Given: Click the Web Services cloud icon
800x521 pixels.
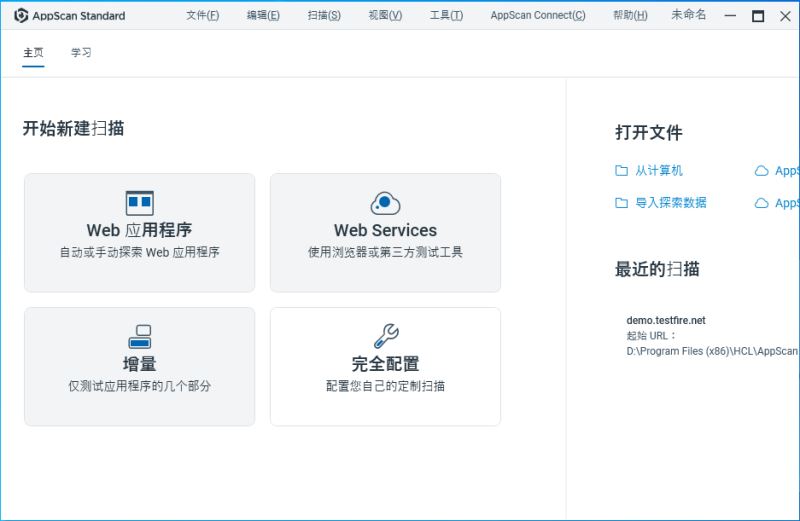Looking at the screenshot, I should (385, 204).
